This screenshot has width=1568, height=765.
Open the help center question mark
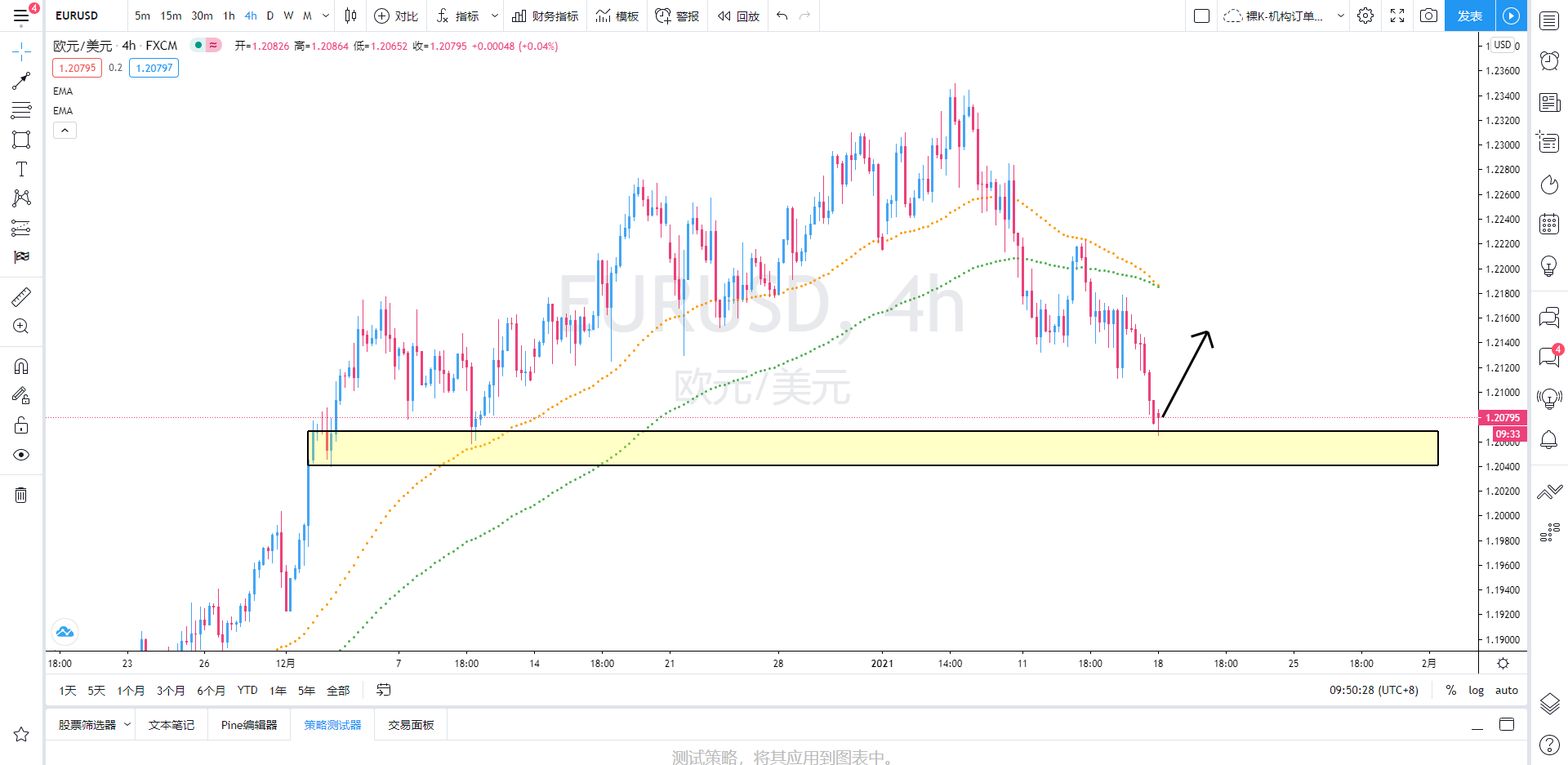1549,745
